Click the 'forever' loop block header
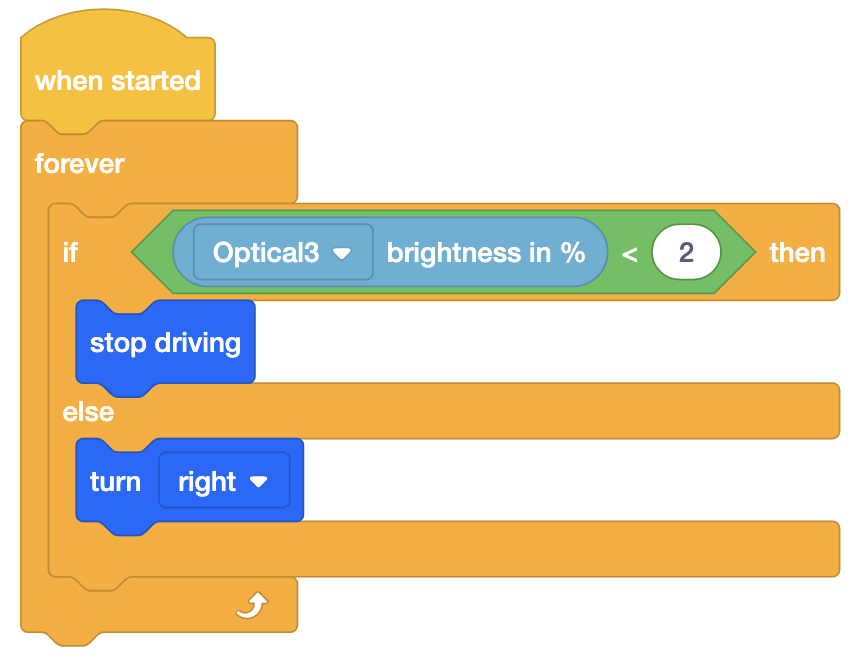Screen dimensions: 862x660 click(x=79, y=164)
